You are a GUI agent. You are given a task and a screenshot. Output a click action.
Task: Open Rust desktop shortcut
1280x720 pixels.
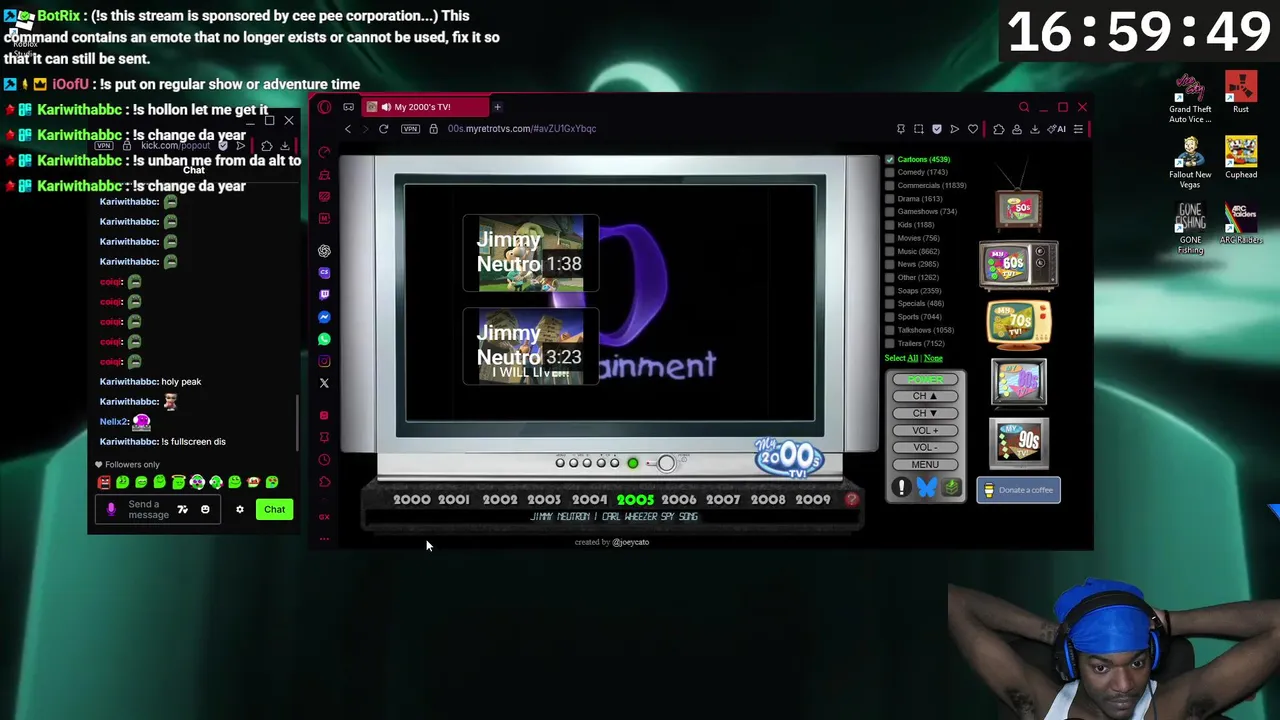pos(1241,92)
